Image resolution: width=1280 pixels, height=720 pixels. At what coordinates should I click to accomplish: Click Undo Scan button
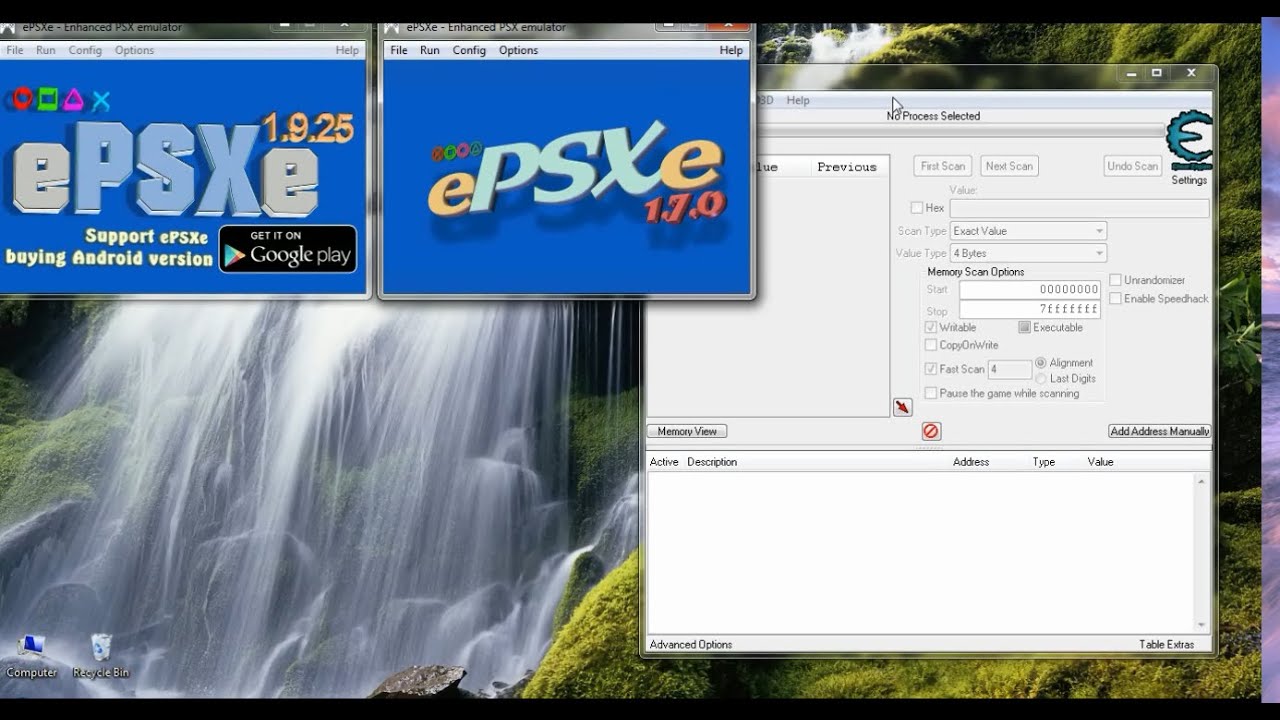pyautogui.click(x=1133, y=166)
